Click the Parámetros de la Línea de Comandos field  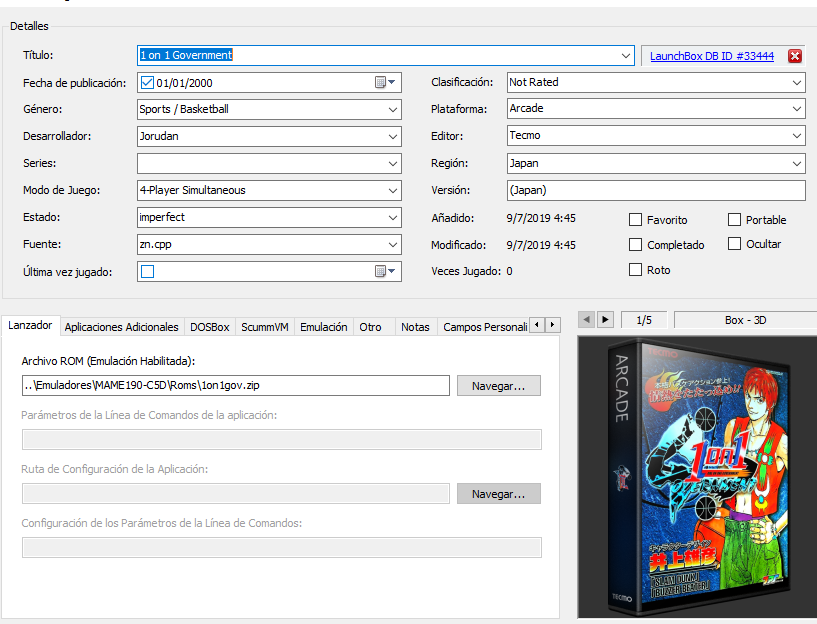click(x=281, y=440)
